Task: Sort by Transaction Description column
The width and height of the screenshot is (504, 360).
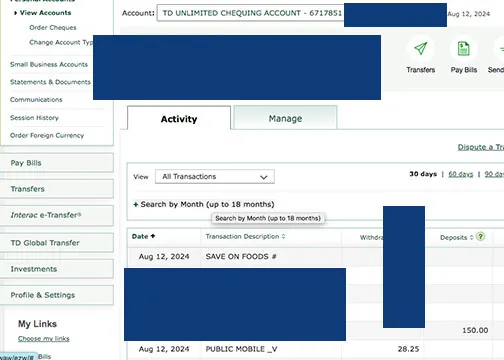Action: point(245,236)
